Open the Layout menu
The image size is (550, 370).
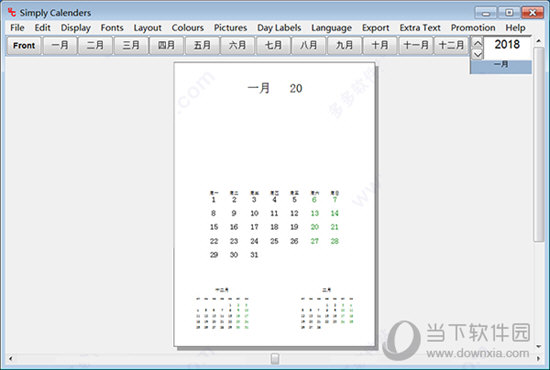coord(147,28)
